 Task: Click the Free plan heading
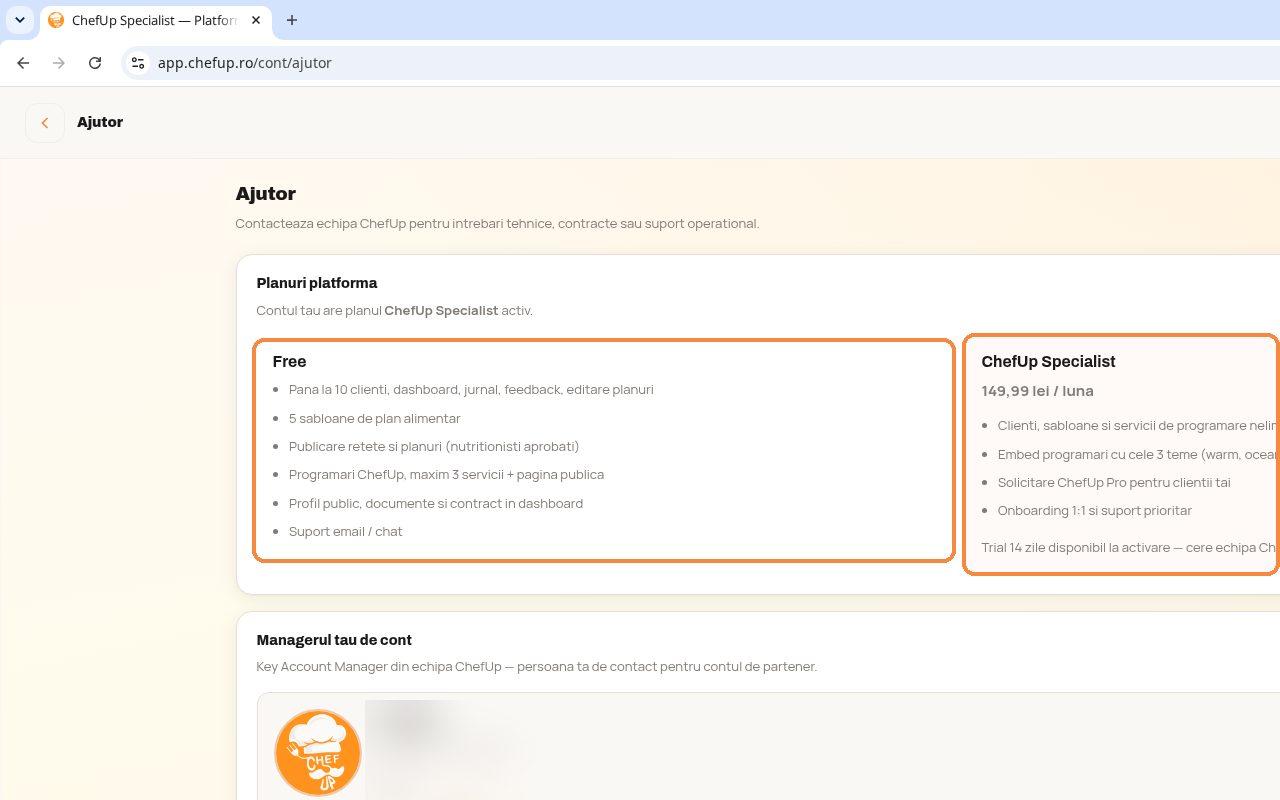click(289, 362)
